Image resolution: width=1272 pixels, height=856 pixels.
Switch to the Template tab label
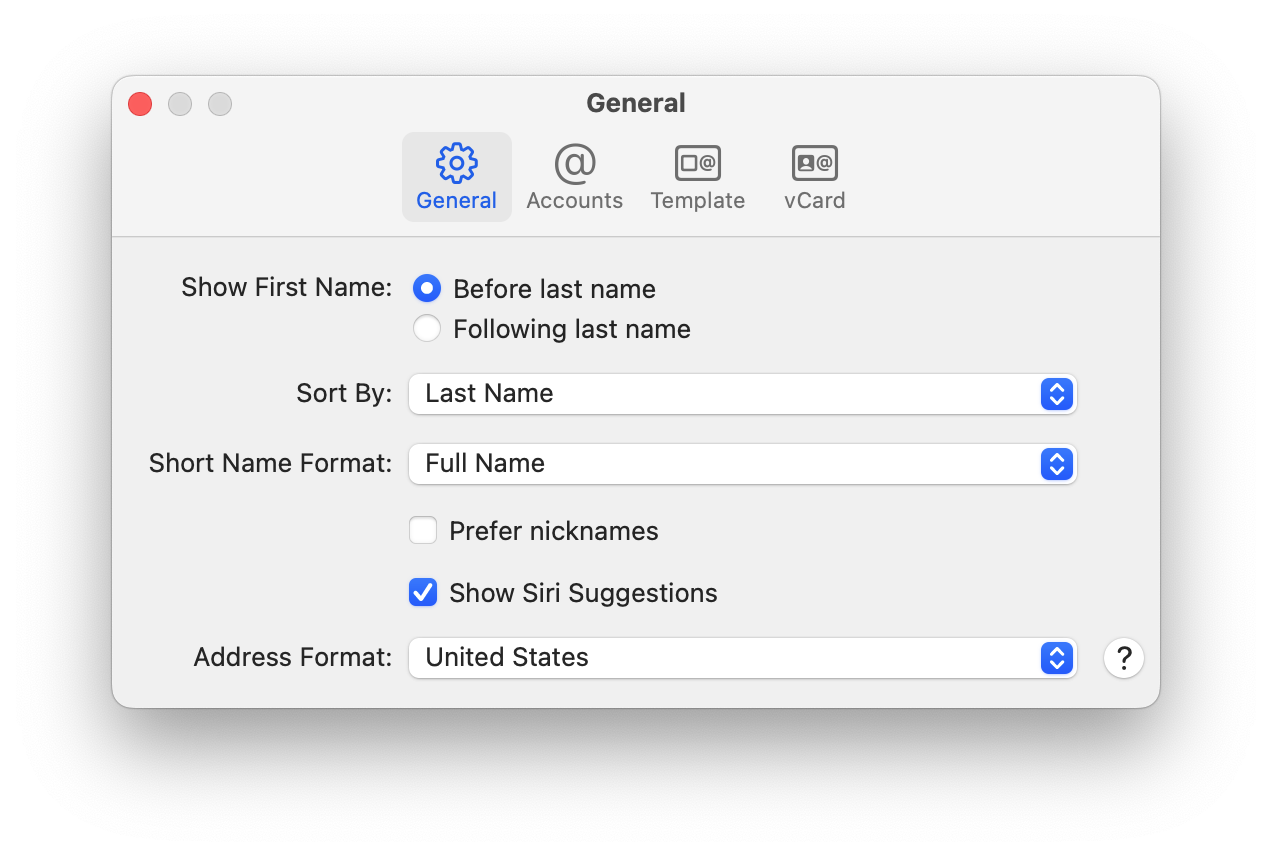[x=698, y=201]
